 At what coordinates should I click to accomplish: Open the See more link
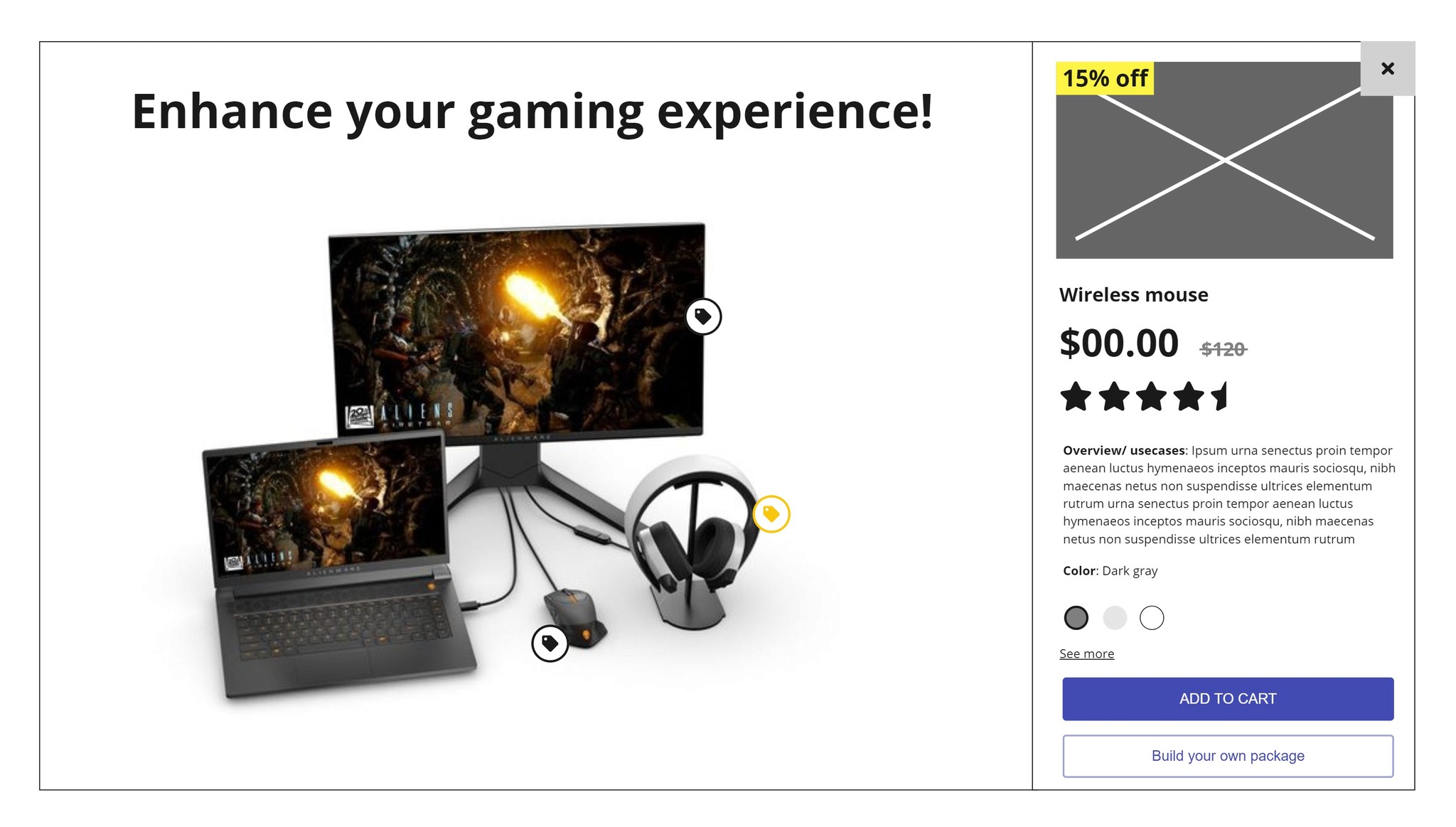pyautogui.click(x=1086, y=653)
